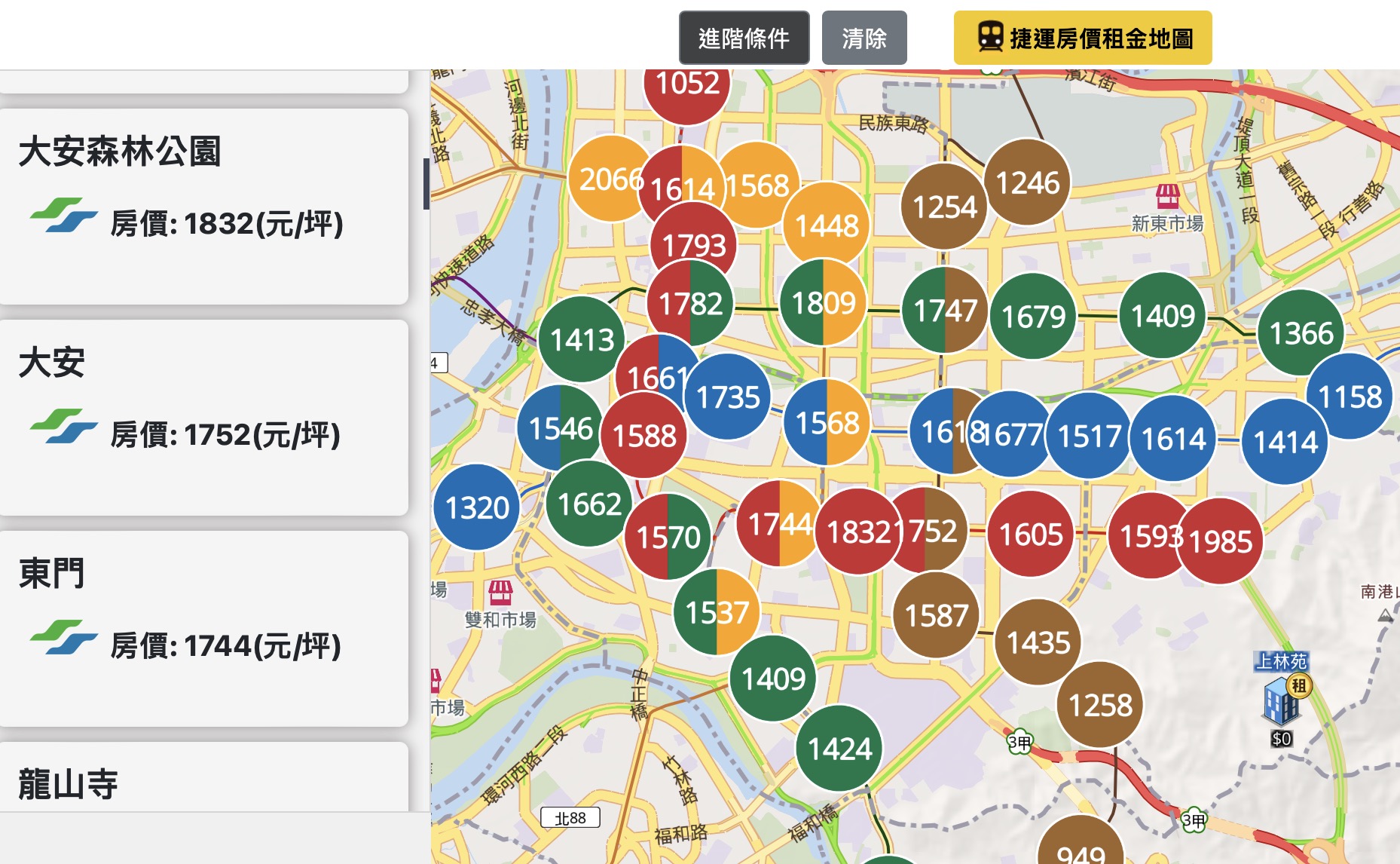
Task: Click the brown 1587 station marker
Action: [937, 615]
